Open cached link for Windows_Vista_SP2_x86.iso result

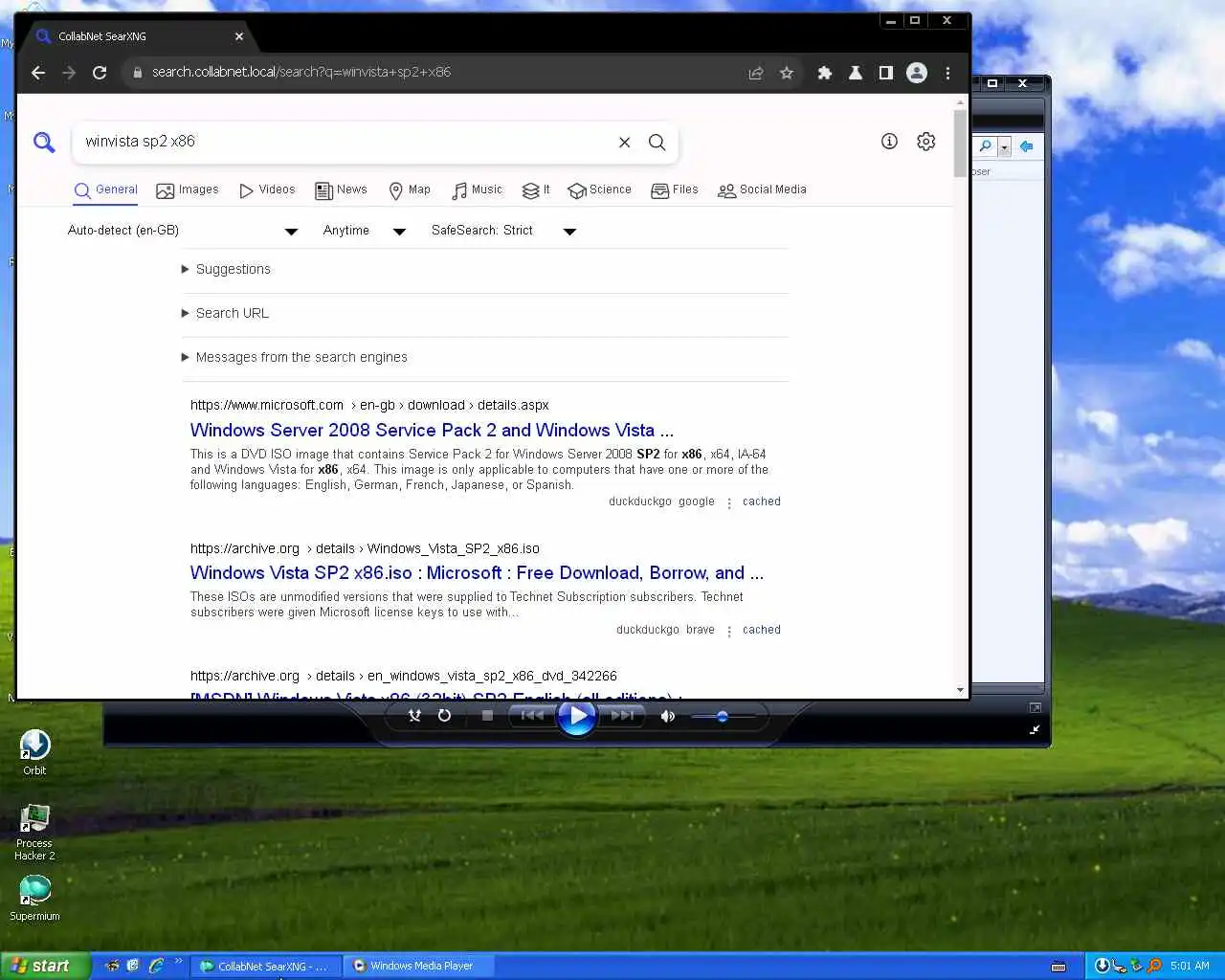click(761, 630)
